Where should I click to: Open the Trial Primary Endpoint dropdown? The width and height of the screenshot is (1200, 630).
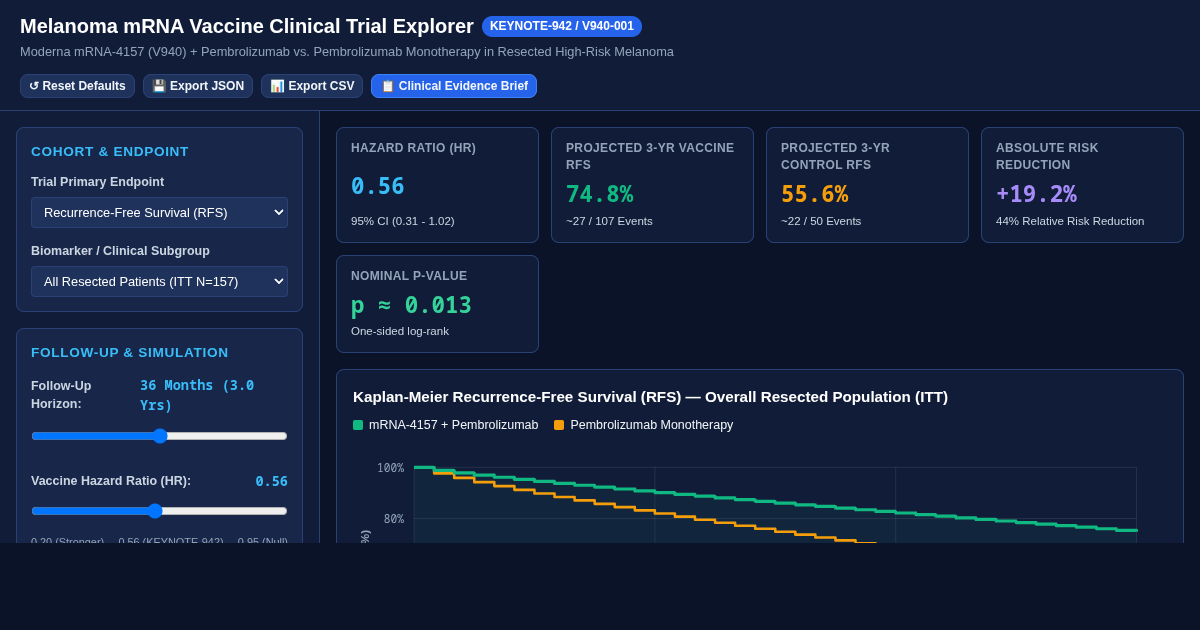point(159,212)
